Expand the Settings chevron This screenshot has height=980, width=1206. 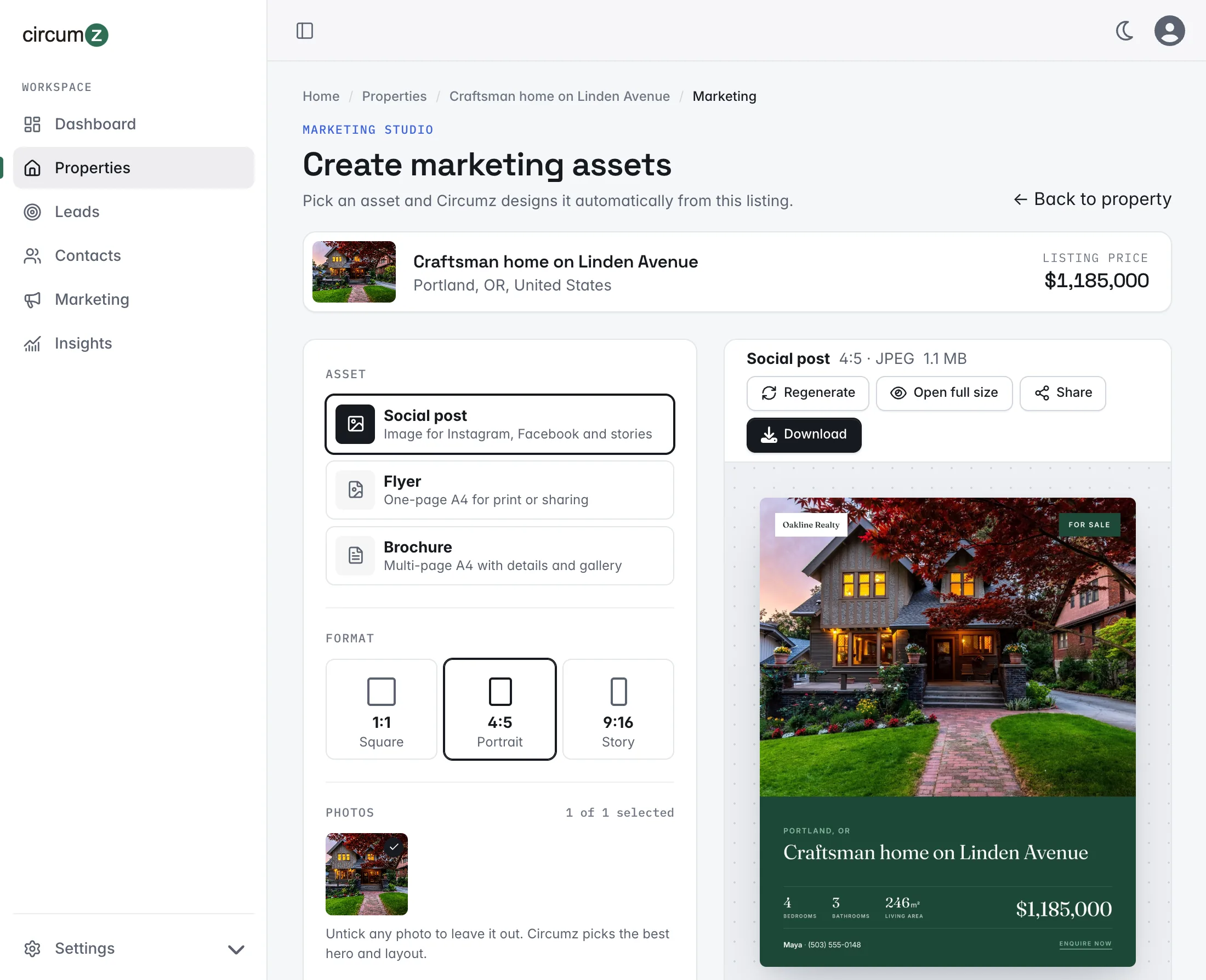pyautogui.click(x=236, y=949)
